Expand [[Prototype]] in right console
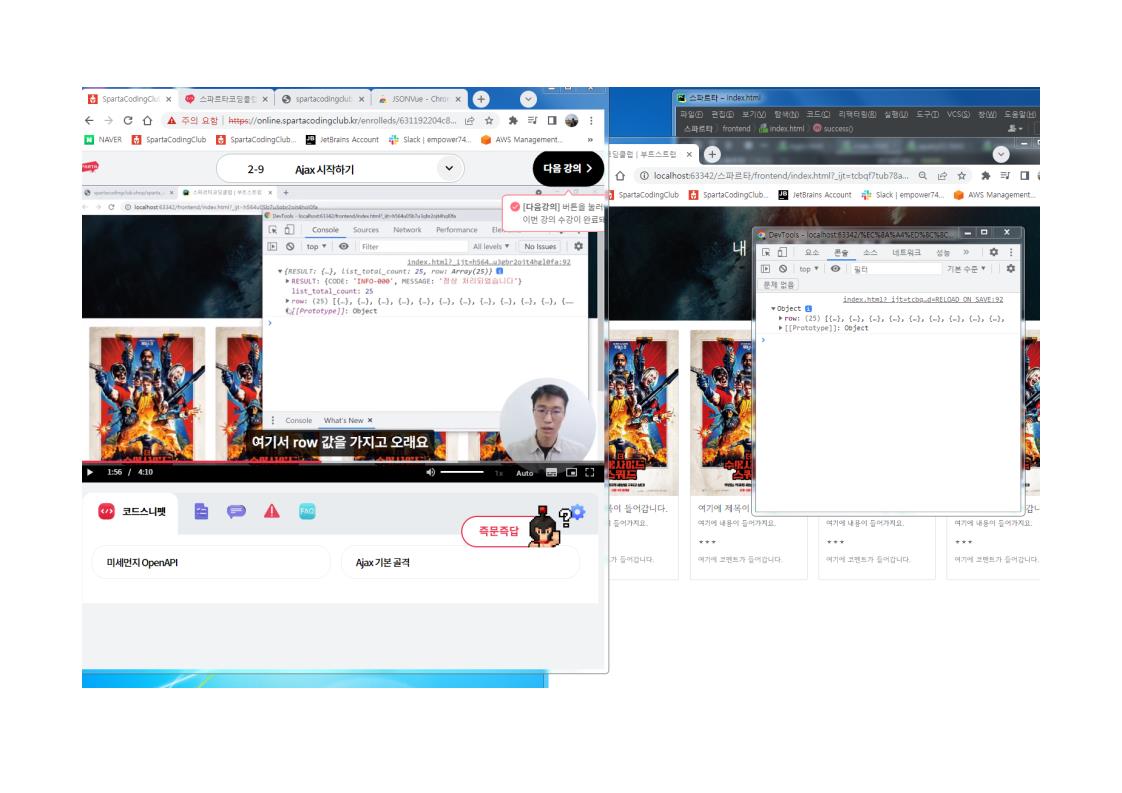Viewport: 1122px width, 793px height. point(781,328)
